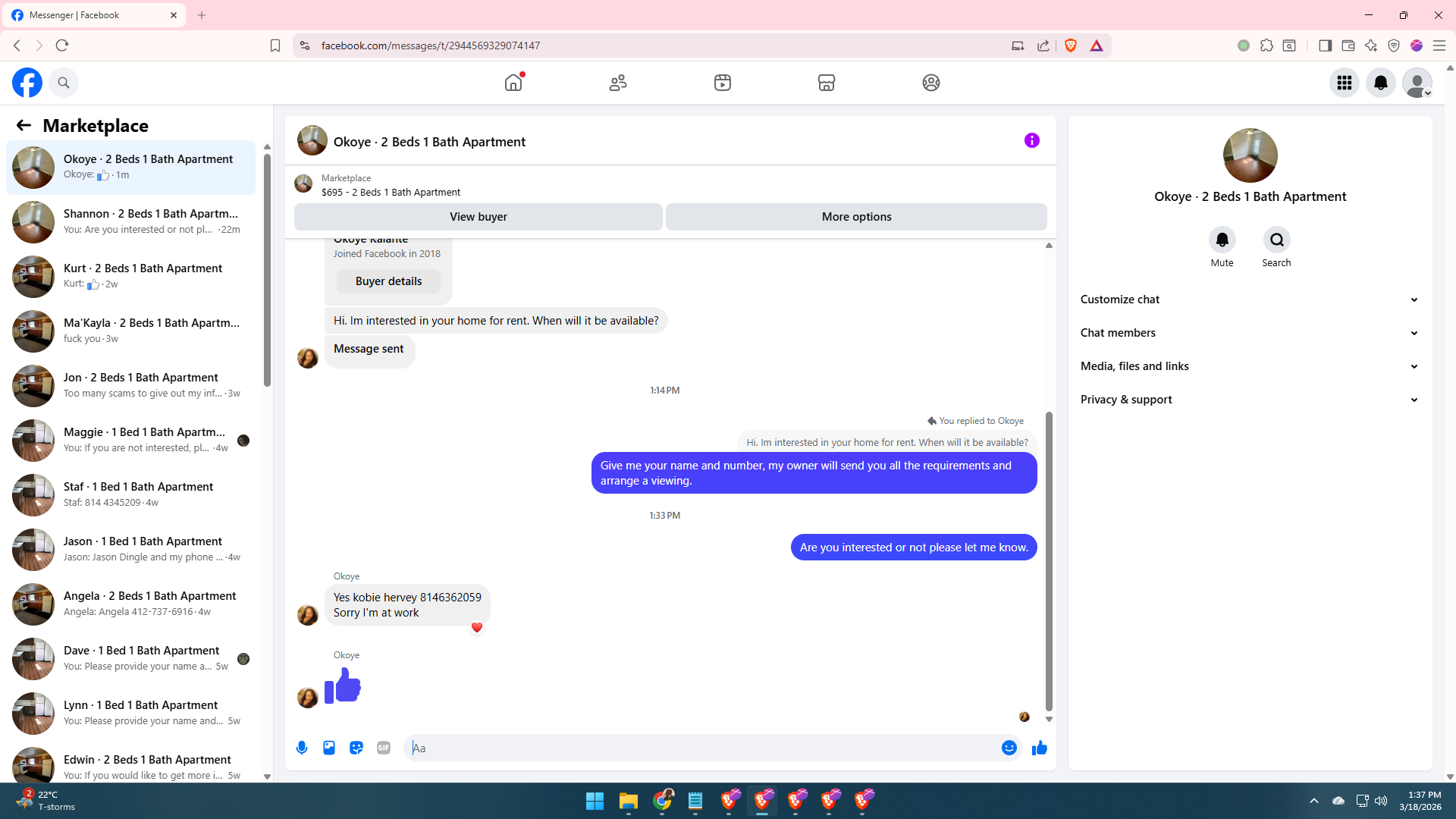This screenshot has width=1456, height=819.
Task: Mute this conversation's notifications
Action: pos(1222,240)
